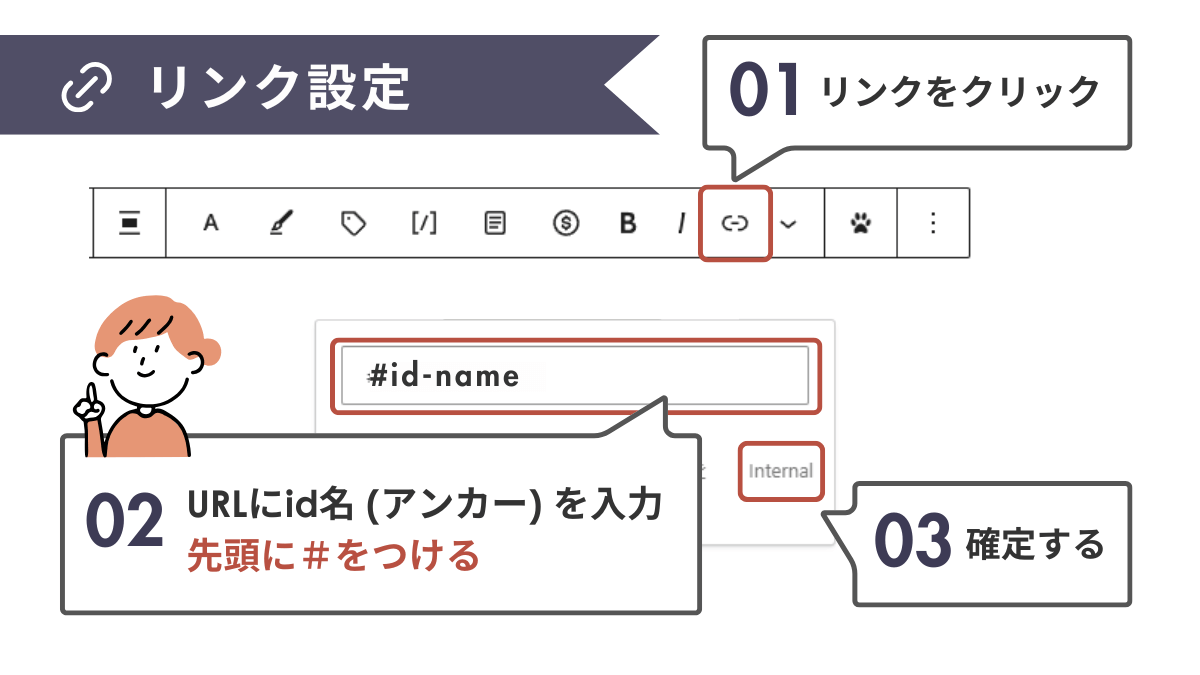The width and height of the screenshot is (1200, 675).
Task: Open the block alignment icon
Action: tap(129, 224)
